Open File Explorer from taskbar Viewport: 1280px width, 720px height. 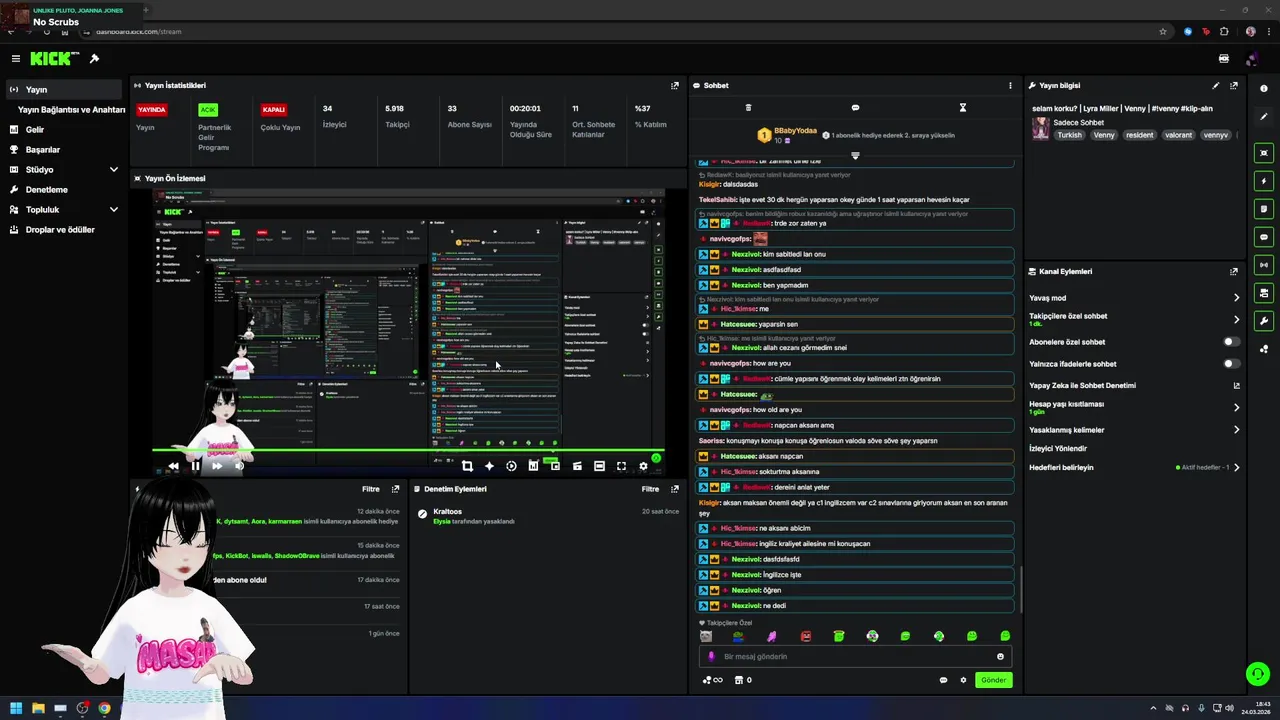pos(38,708)
